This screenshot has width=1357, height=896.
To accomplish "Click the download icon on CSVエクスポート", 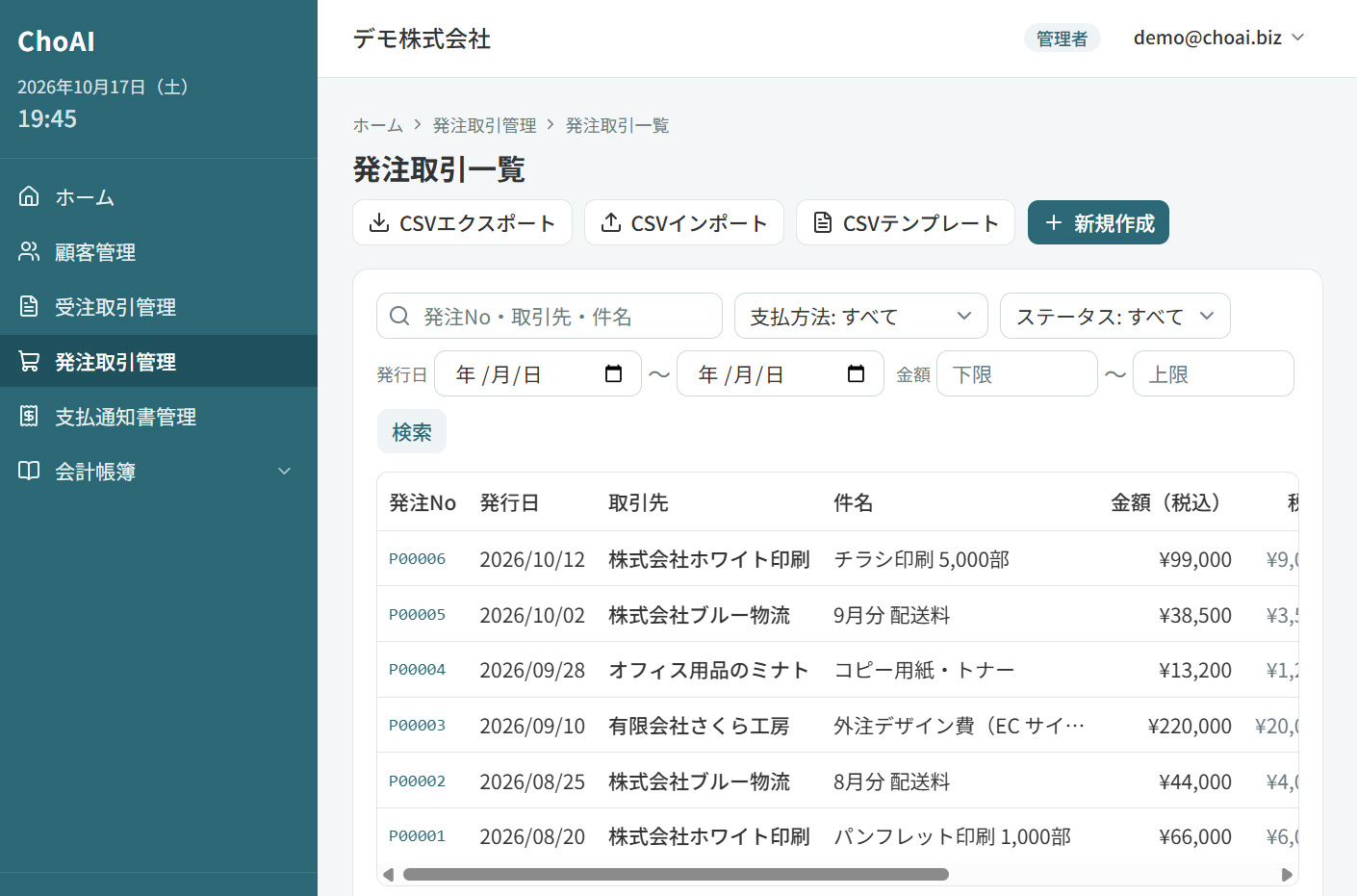I will 379,222.
